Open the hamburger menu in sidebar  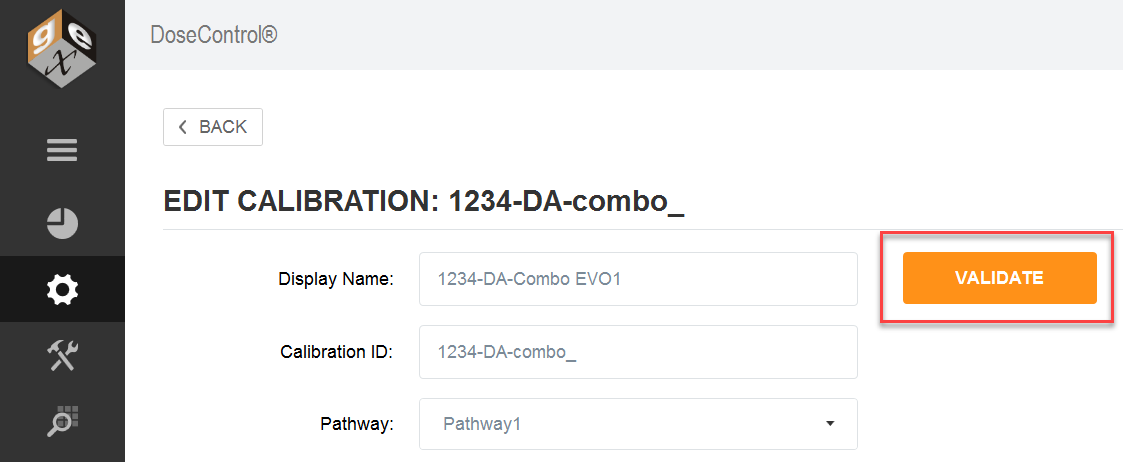click(x=62, y=150)
